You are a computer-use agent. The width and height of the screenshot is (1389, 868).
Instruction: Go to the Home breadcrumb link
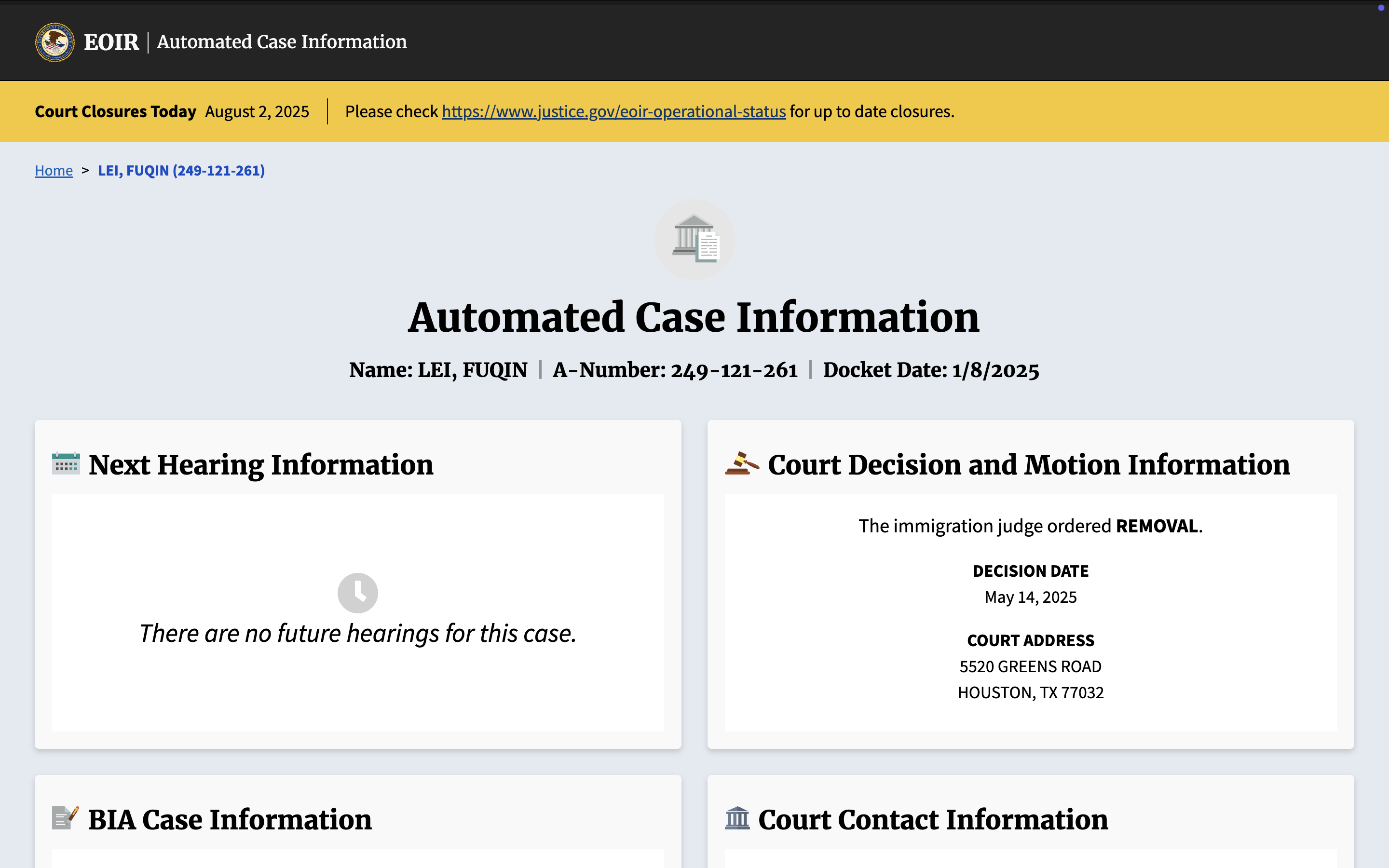[54, 171]
